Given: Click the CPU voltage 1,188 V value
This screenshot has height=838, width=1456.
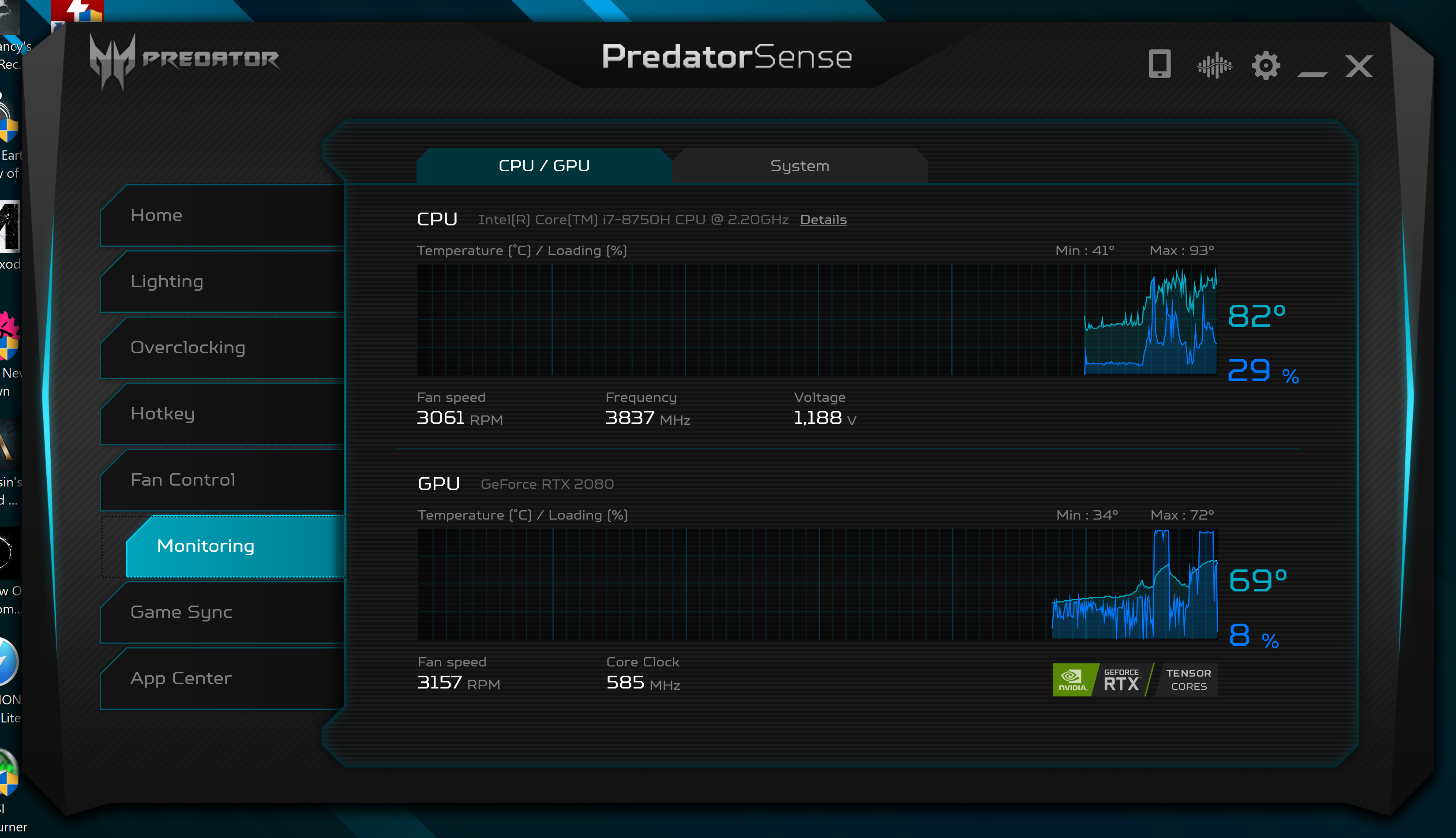Looking at the screenshot, I should click(825, 418).
